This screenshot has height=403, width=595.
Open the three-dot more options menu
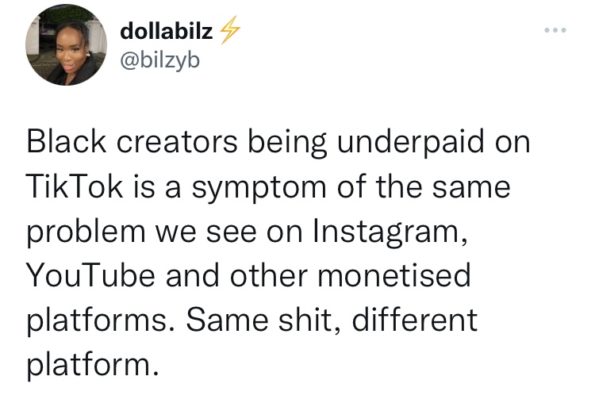[x=555, y=30]
